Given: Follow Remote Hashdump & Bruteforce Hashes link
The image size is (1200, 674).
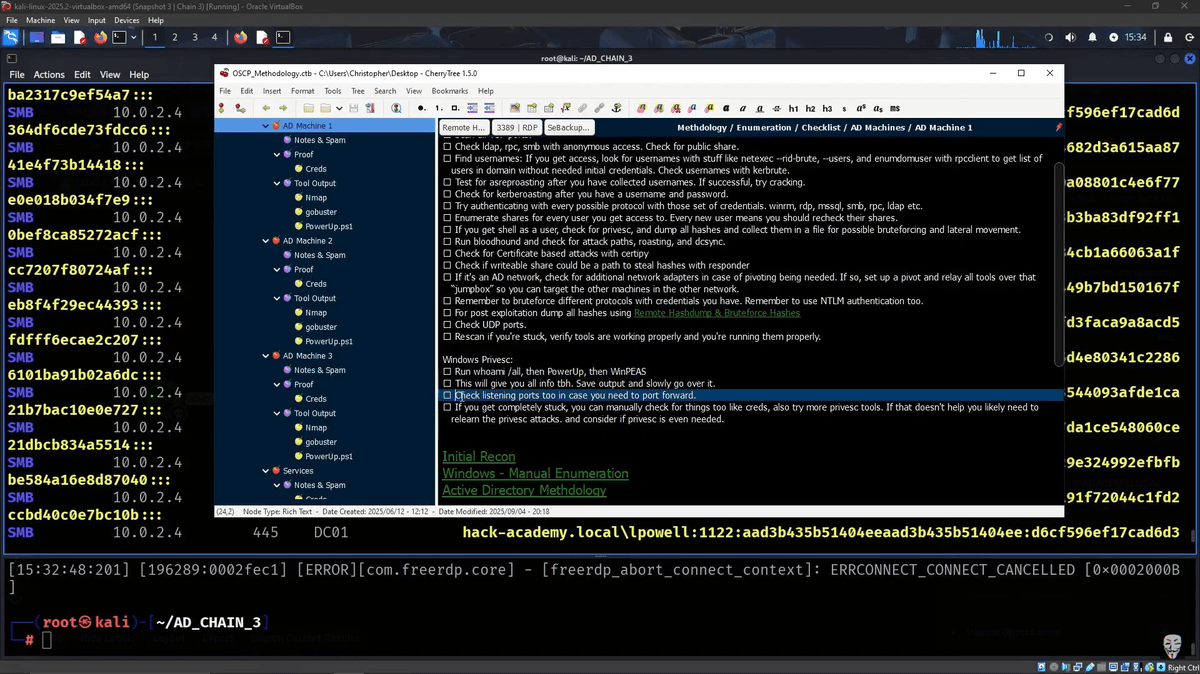Looking at the screenshot, I should [x=716, y=313].
